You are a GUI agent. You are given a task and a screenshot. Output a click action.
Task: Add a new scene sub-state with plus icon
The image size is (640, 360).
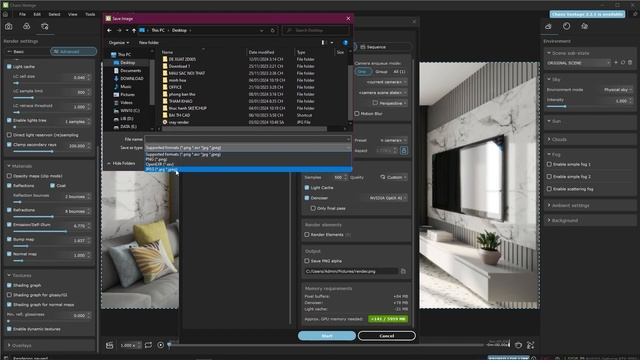point(616,63)
